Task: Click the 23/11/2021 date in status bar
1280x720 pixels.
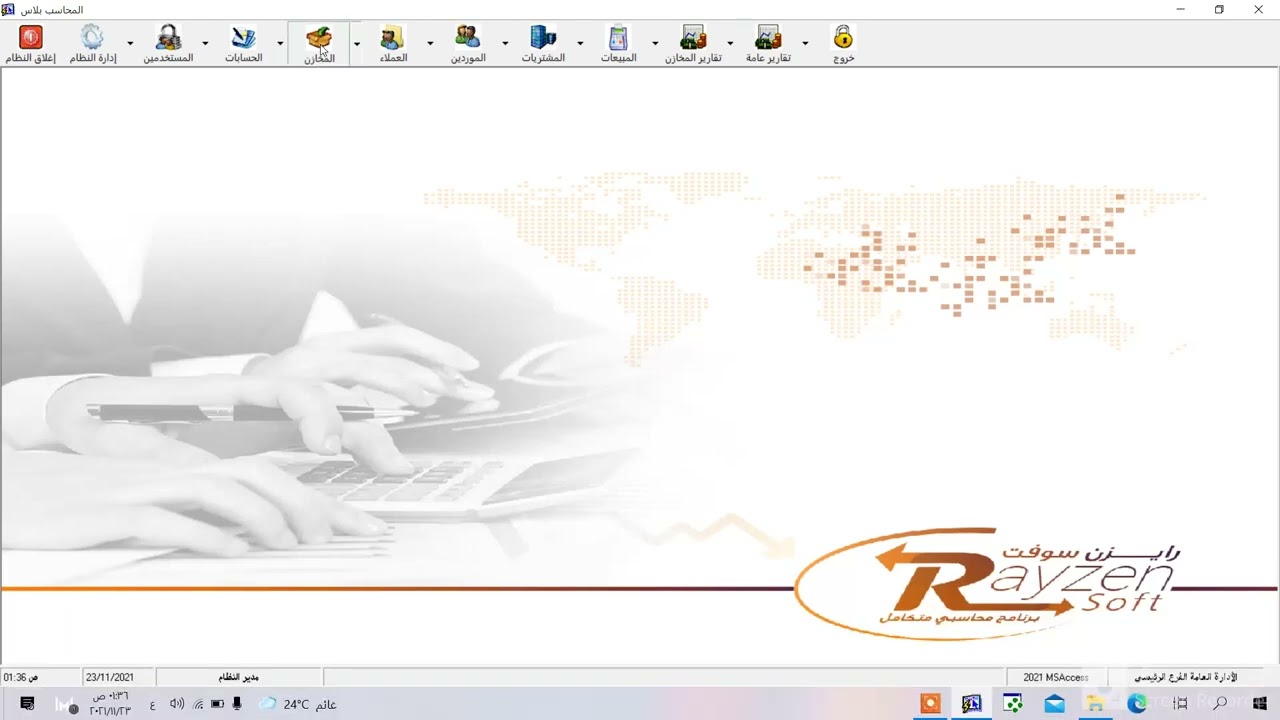Action: 110,677
